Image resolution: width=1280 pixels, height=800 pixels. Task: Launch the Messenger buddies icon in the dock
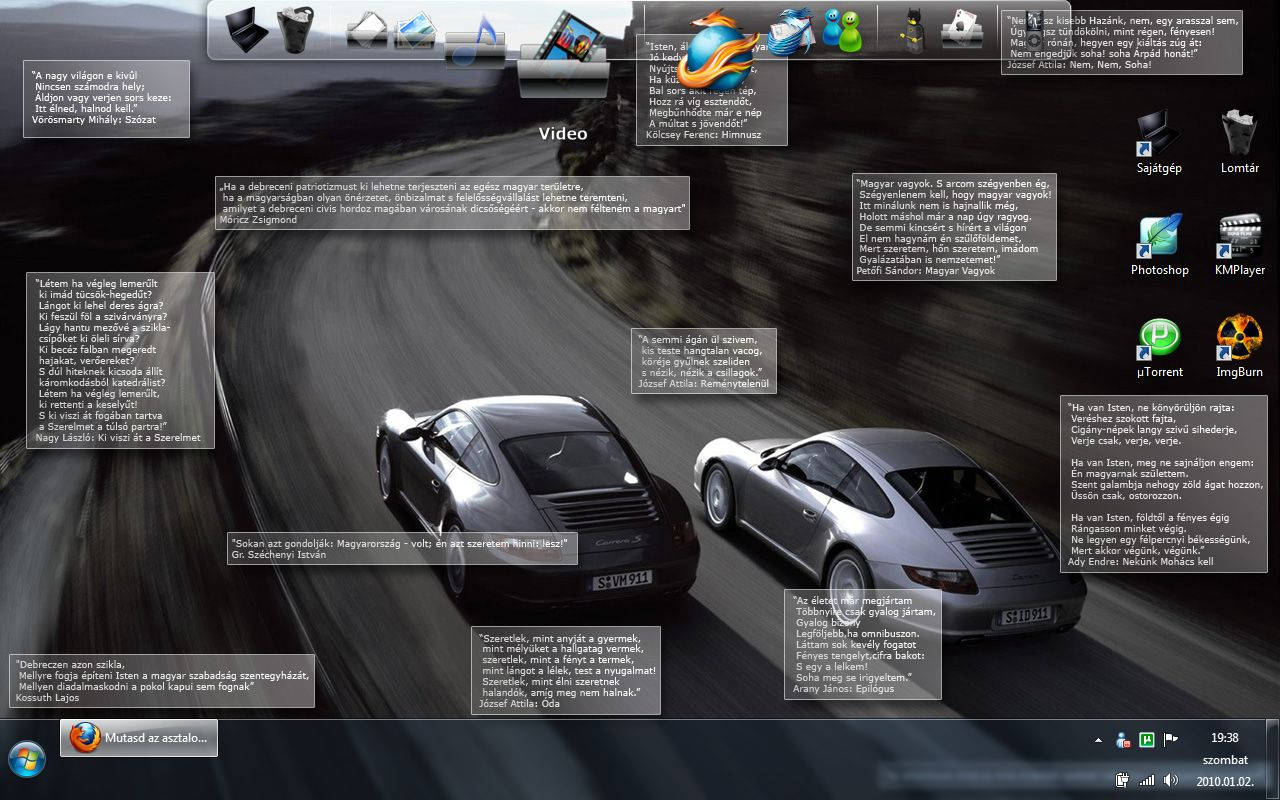[841, 29]
